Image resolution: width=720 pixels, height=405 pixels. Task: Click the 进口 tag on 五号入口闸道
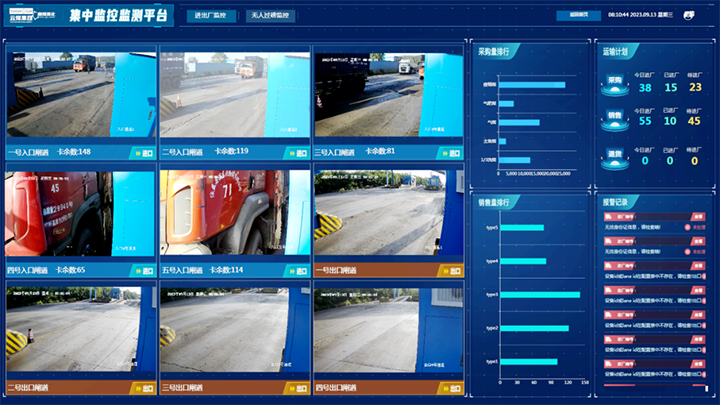click(298, 270)
